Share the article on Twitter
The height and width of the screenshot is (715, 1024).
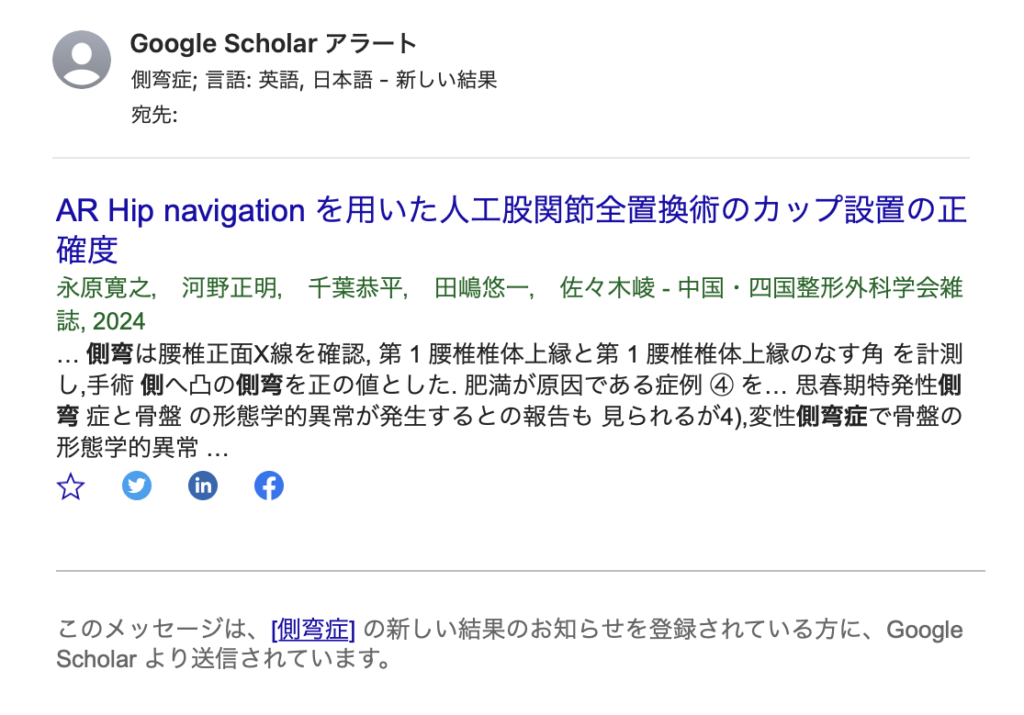137,486
